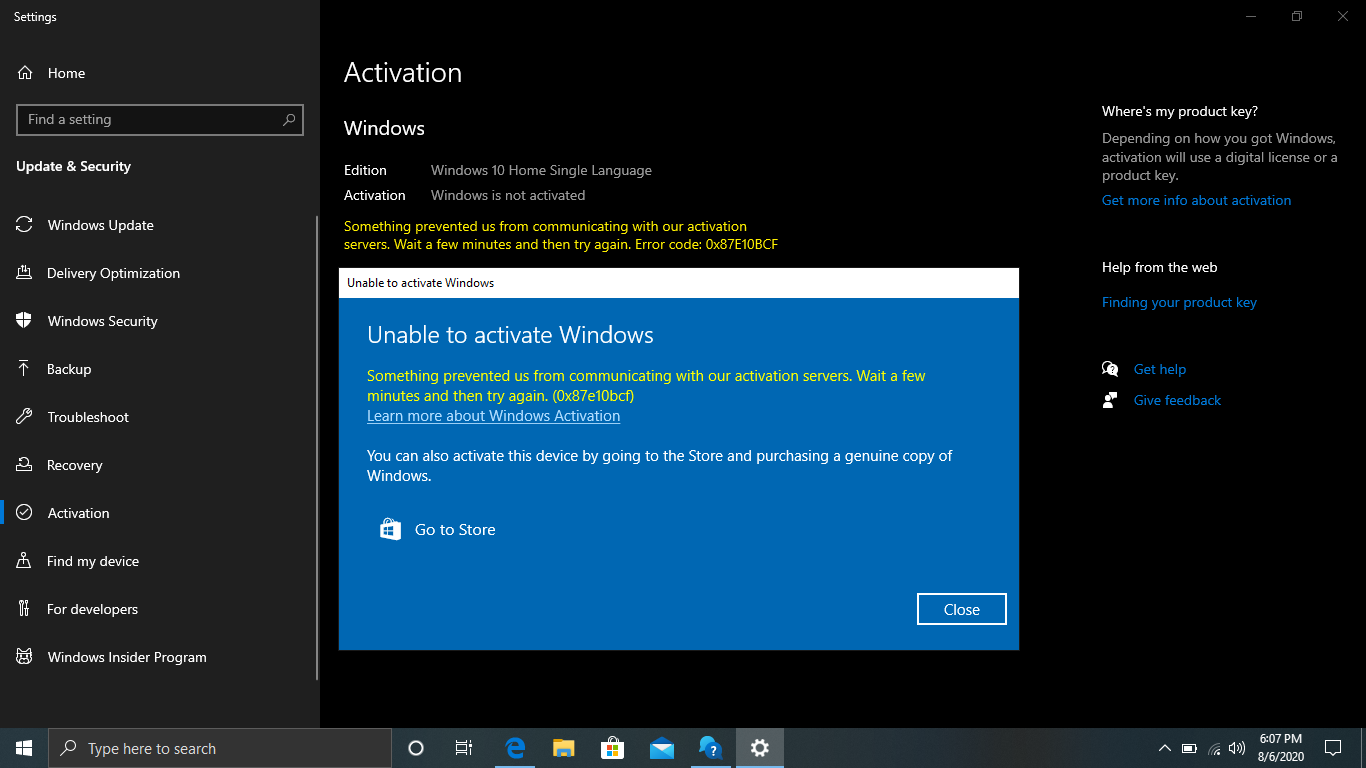Click the Windows Insider Program icon

click(25, 657)
